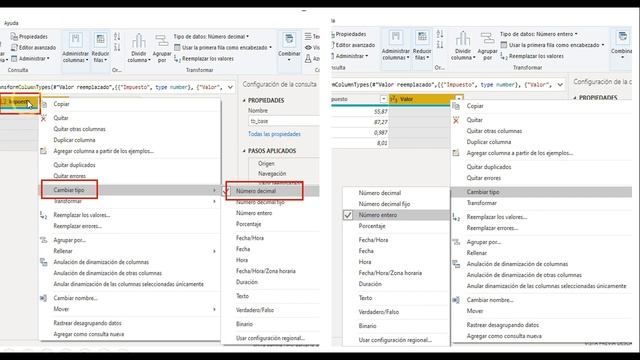The height and width of the screenshot is (360, 640).
Task: Open Reducir filas in right window
Action: coord(422,45)
